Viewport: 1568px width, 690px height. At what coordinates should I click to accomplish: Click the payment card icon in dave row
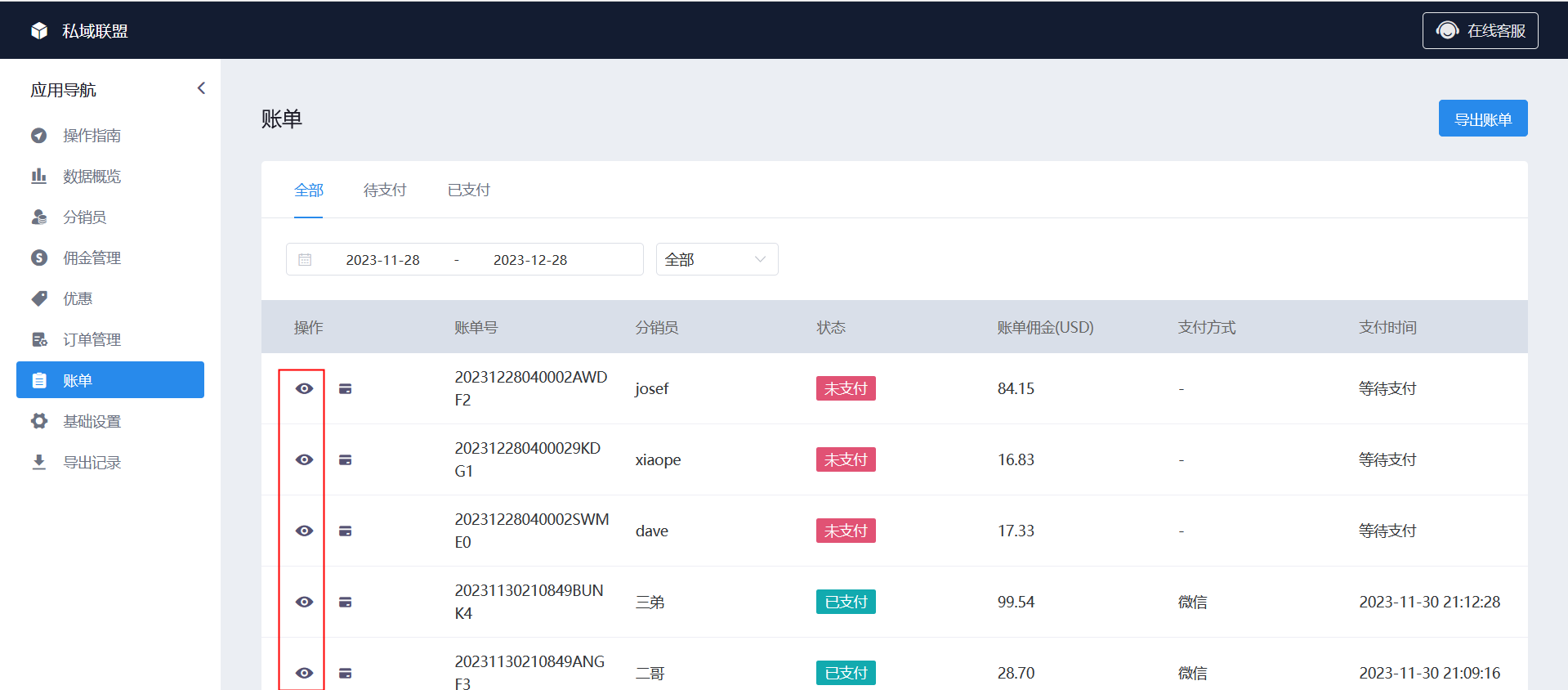click(346, 531)
